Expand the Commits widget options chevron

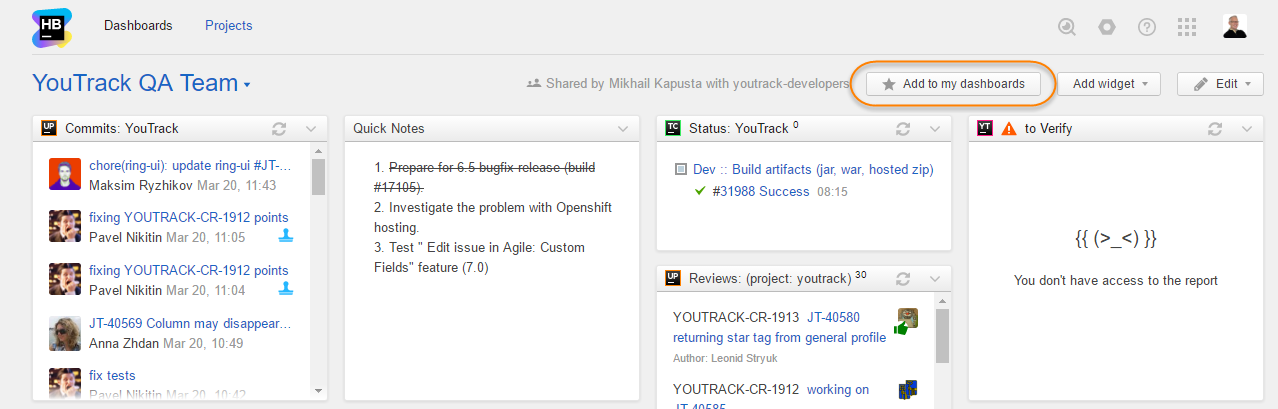[x=311, y=128]
